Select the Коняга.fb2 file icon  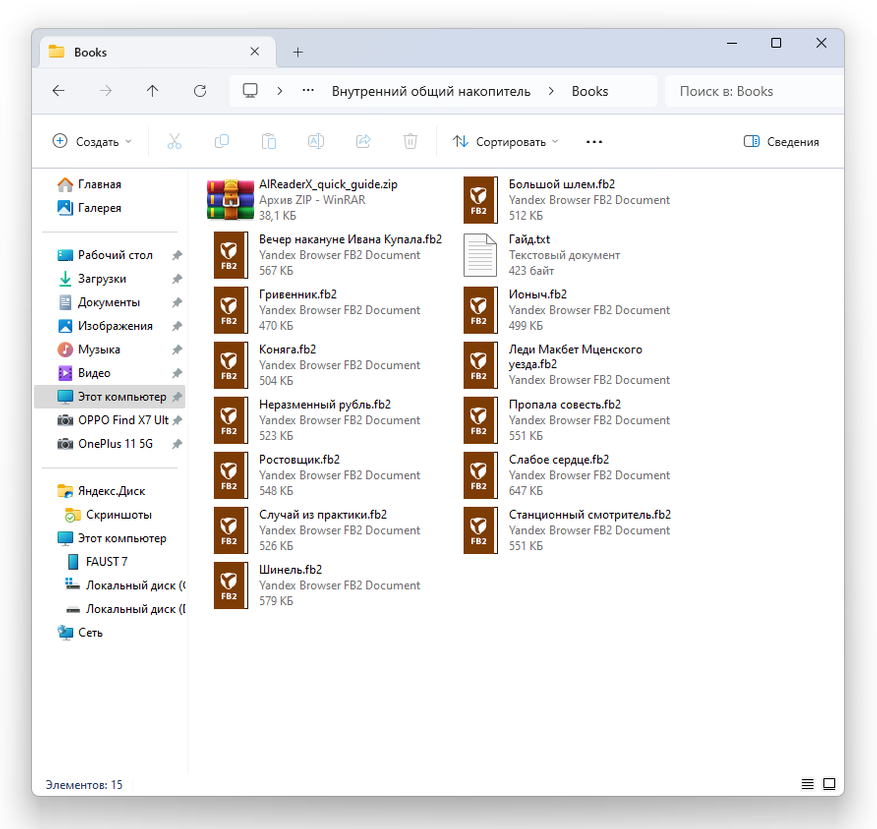click(230, 365)
